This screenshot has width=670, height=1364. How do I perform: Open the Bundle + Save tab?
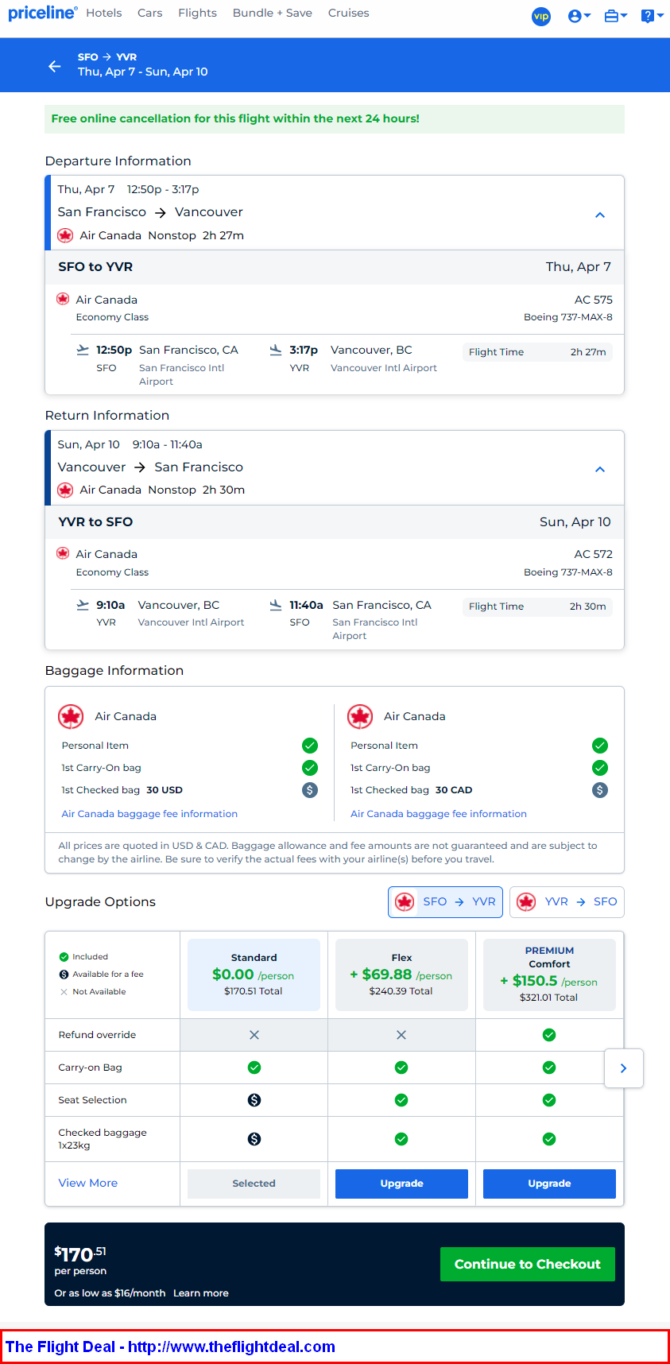tap(272, 13)
